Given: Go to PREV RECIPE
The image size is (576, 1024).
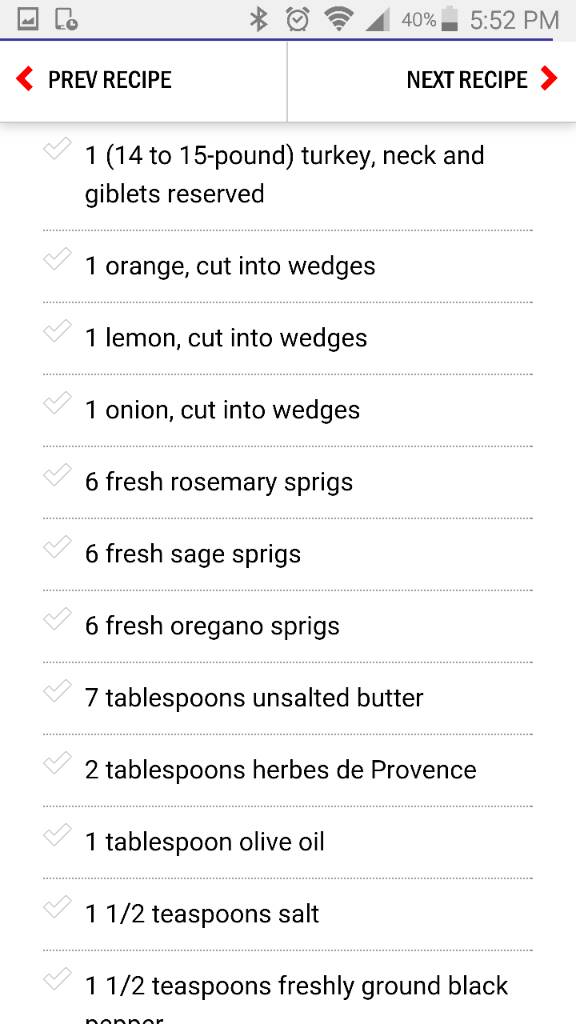Looking at the screenshot, I should tap(110, 80).
